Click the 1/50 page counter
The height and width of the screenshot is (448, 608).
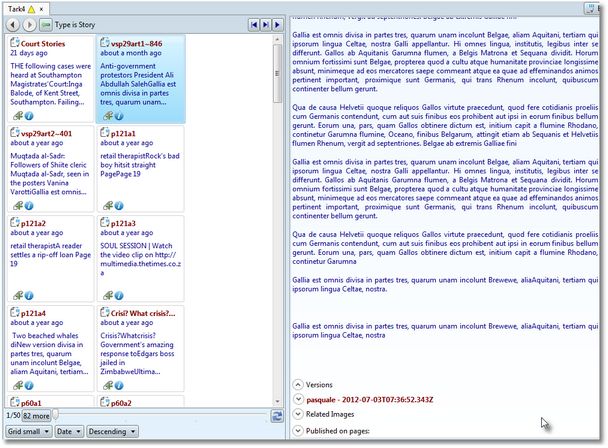[13, 415]
